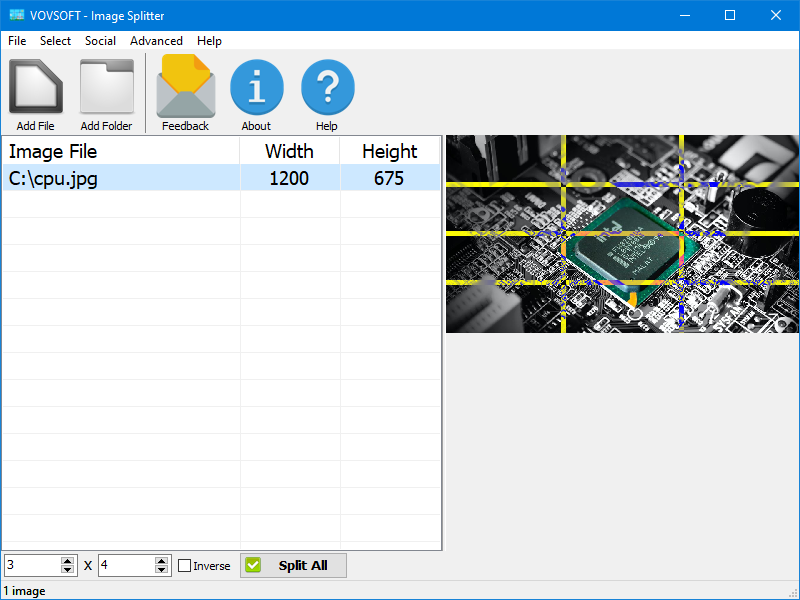Increment the rows spinner value
800x600 pixels.
click(x=67, y=561)
